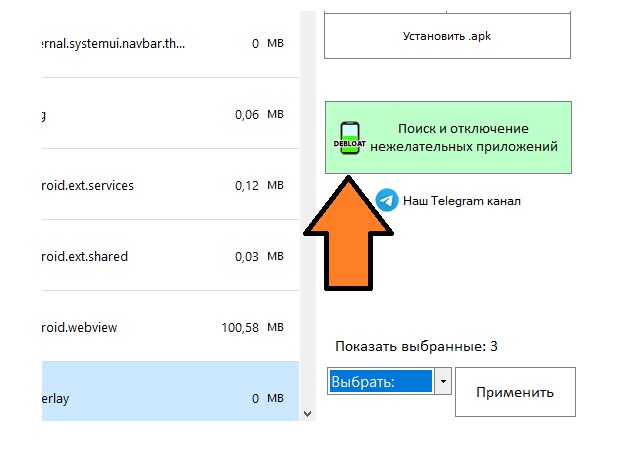Follow the 'Наш Telegram канал' link

coord(462,201)
